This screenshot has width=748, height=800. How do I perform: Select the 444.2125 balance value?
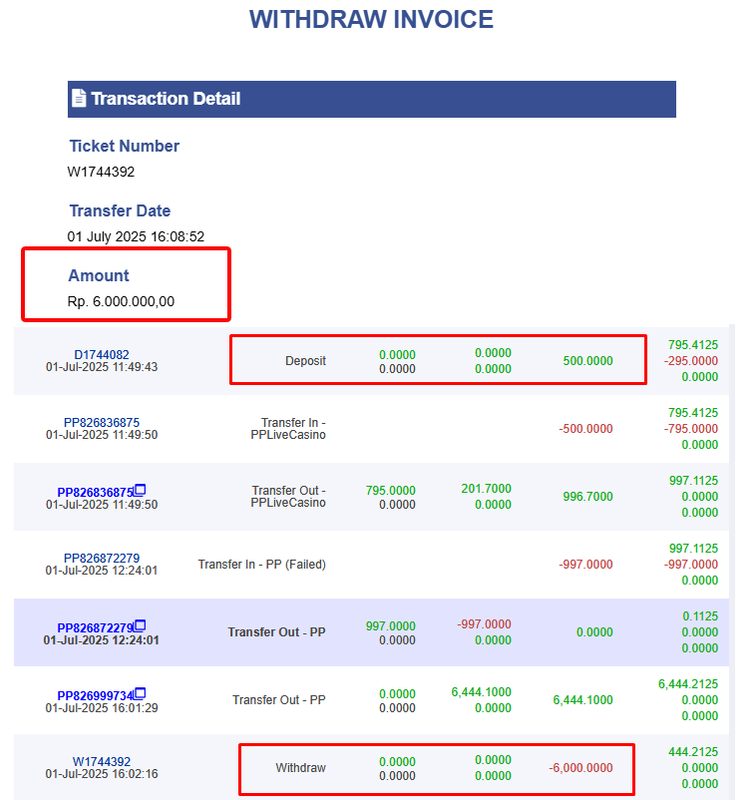point(693,752)
